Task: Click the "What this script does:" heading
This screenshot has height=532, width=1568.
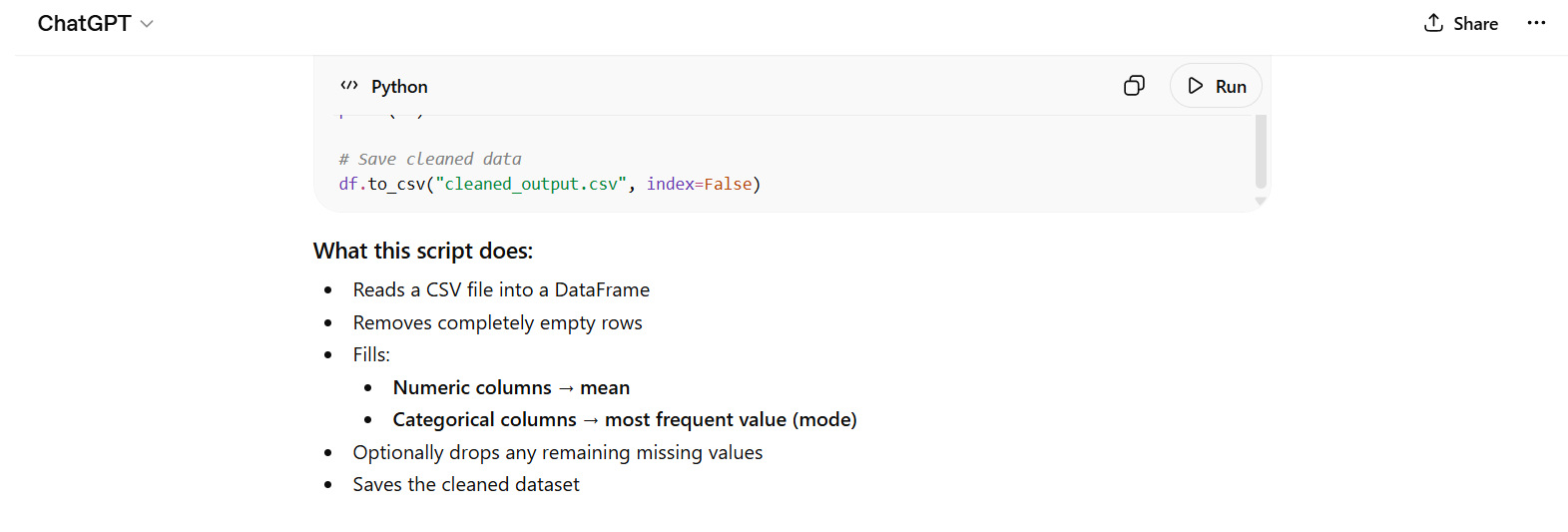Action: coord(423,251)
